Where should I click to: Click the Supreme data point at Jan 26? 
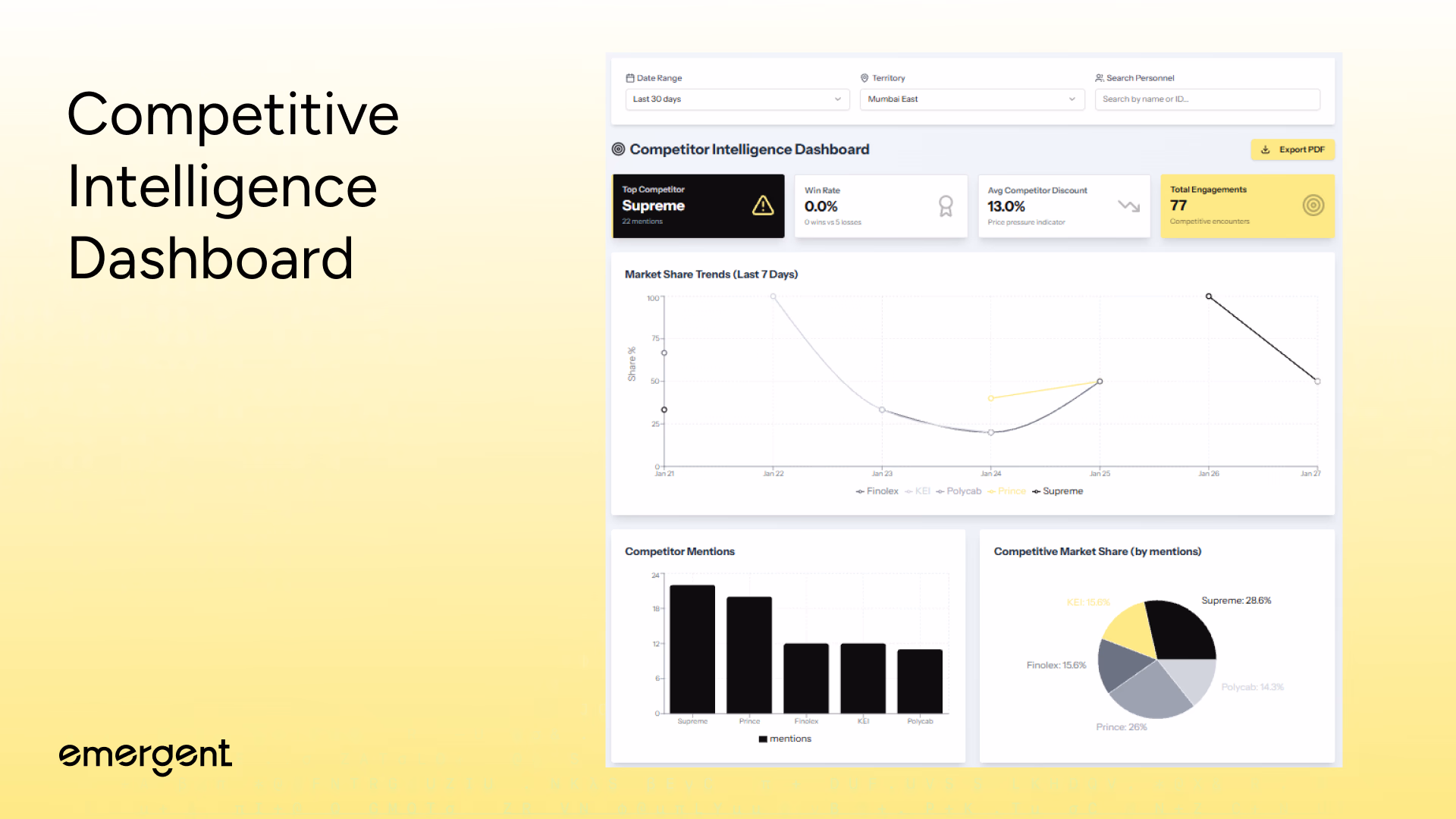pos(1209,297)
